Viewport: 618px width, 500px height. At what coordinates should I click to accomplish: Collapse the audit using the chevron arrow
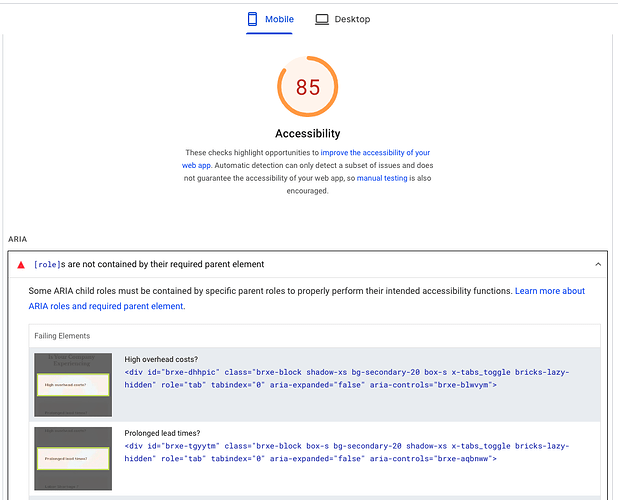[598, 265]
